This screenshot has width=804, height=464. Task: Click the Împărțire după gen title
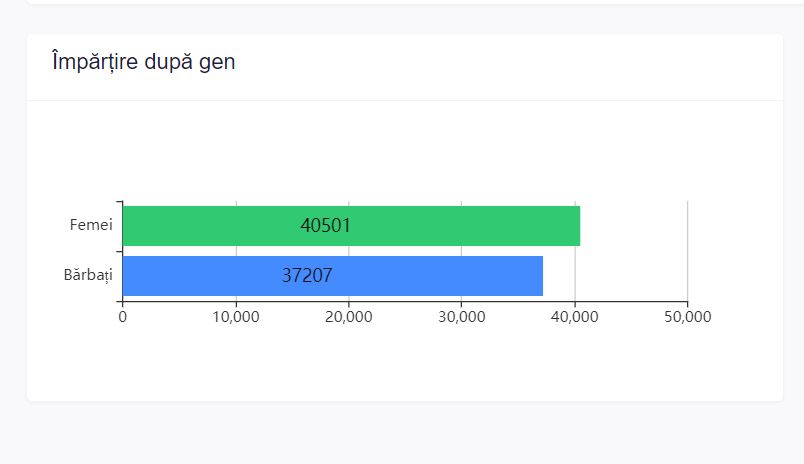144,62
